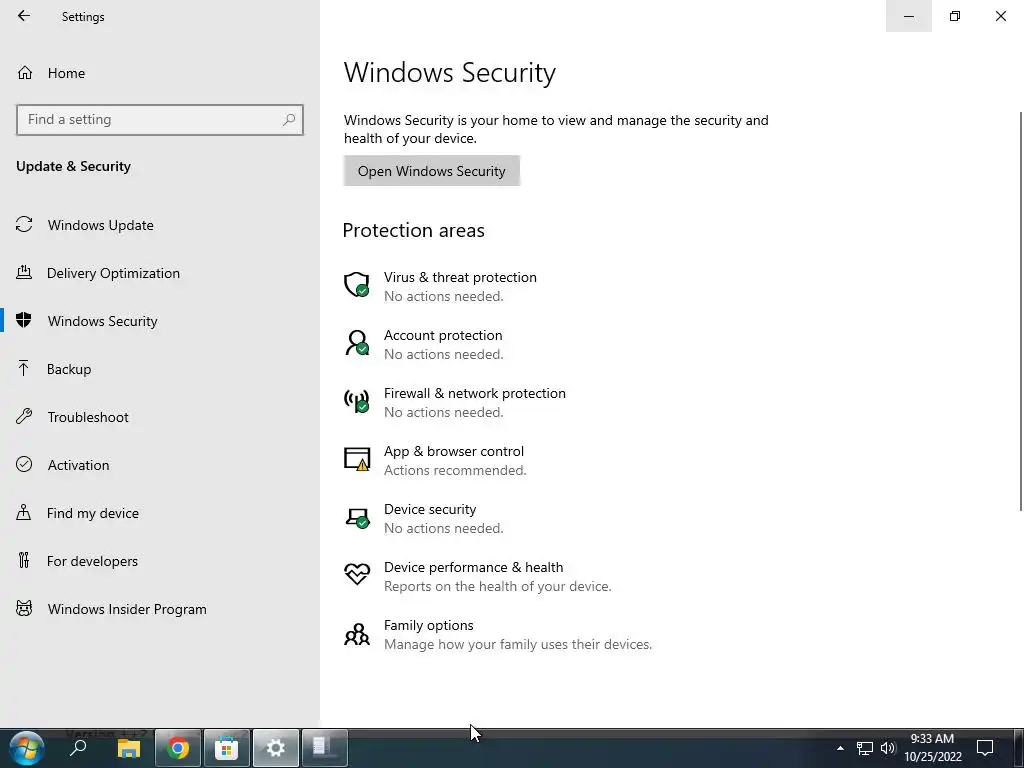
Task: Click the "Actions recommended." status text
Action: 455,470
